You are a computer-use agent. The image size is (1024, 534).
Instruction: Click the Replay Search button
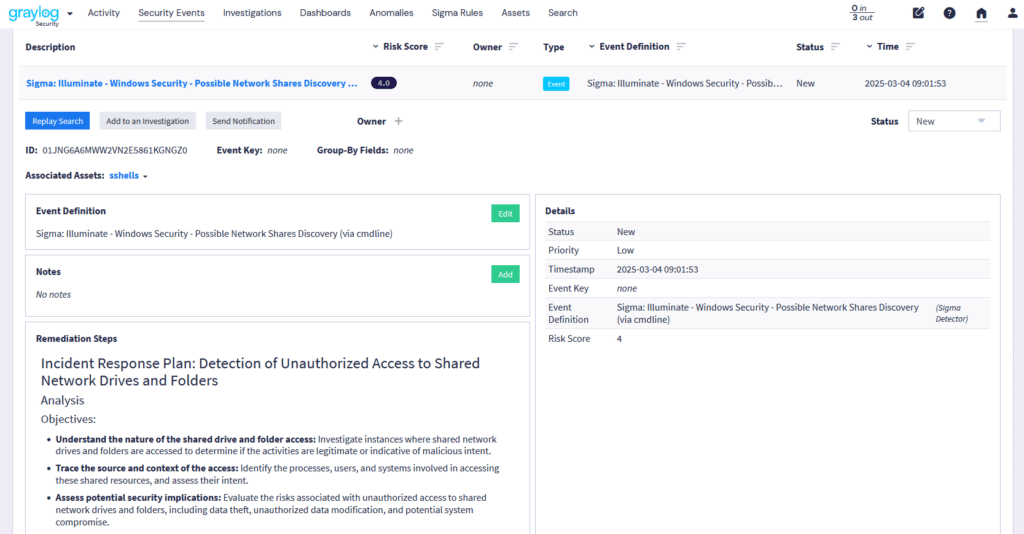click(57, 121)
